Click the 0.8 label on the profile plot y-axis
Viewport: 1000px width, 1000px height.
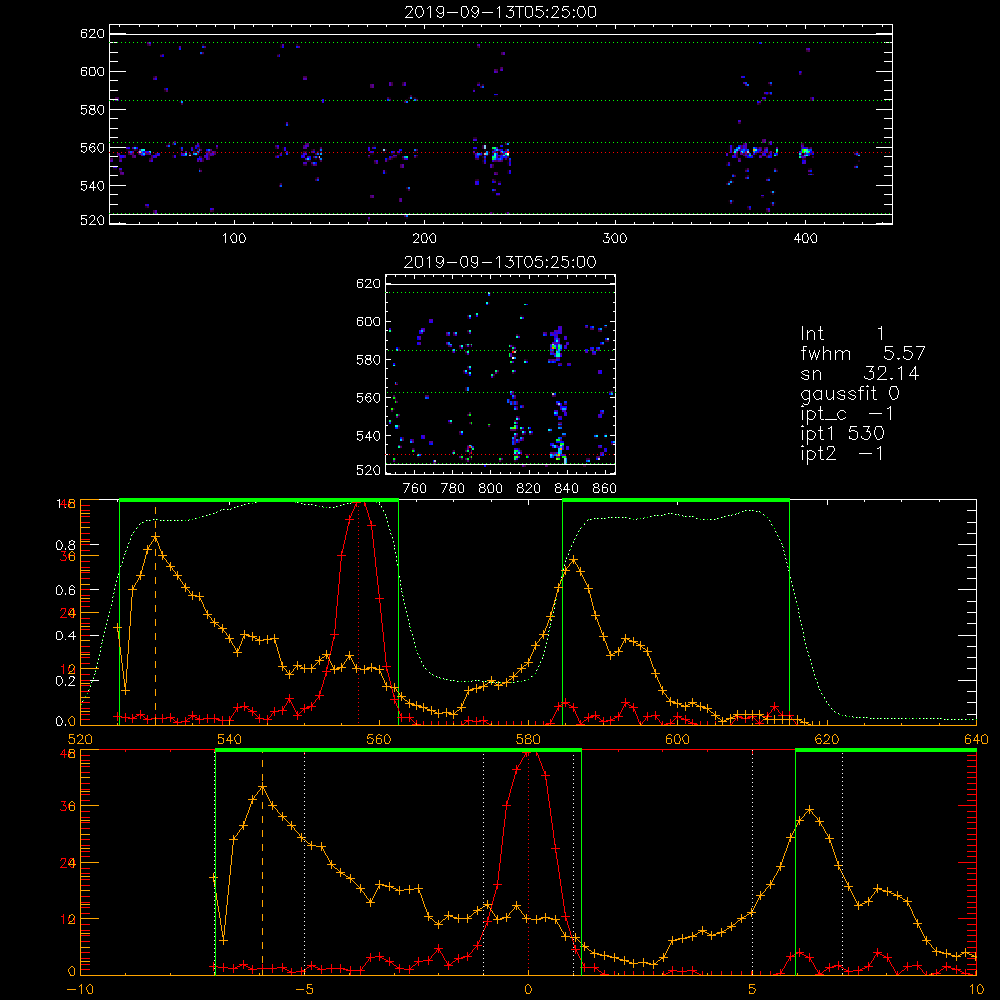pos(66,545)
